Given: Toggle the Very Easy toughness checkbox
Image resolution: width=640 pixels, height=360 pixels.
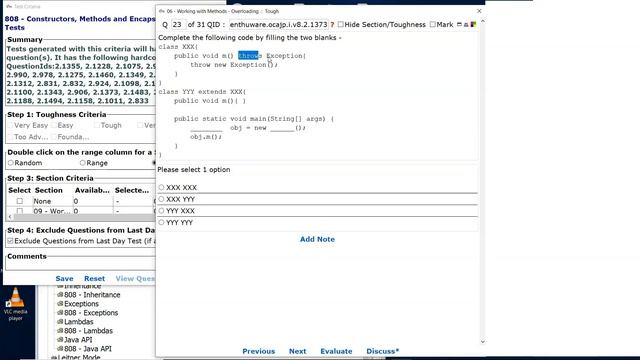Looking at the screenshot, I should [x=10, y=125].
